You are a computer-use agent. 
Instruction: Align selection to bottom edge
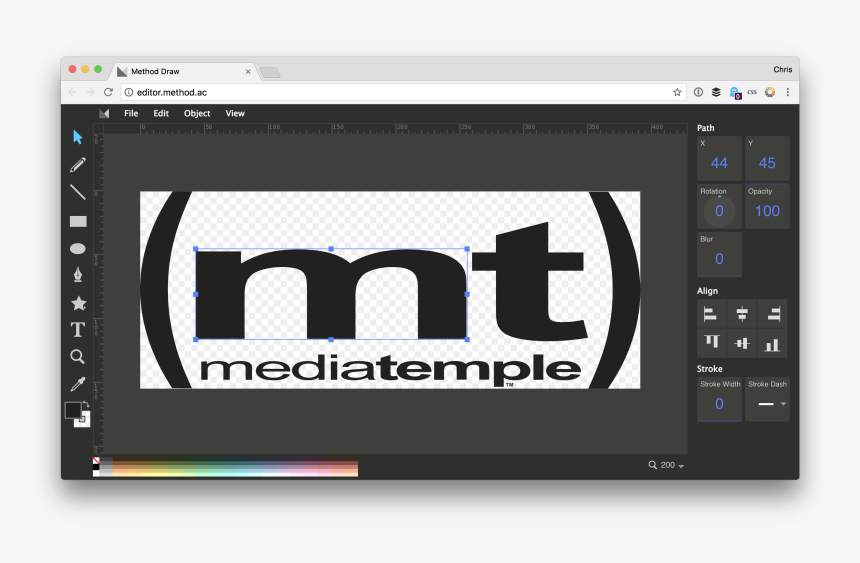tap(772, 344)
